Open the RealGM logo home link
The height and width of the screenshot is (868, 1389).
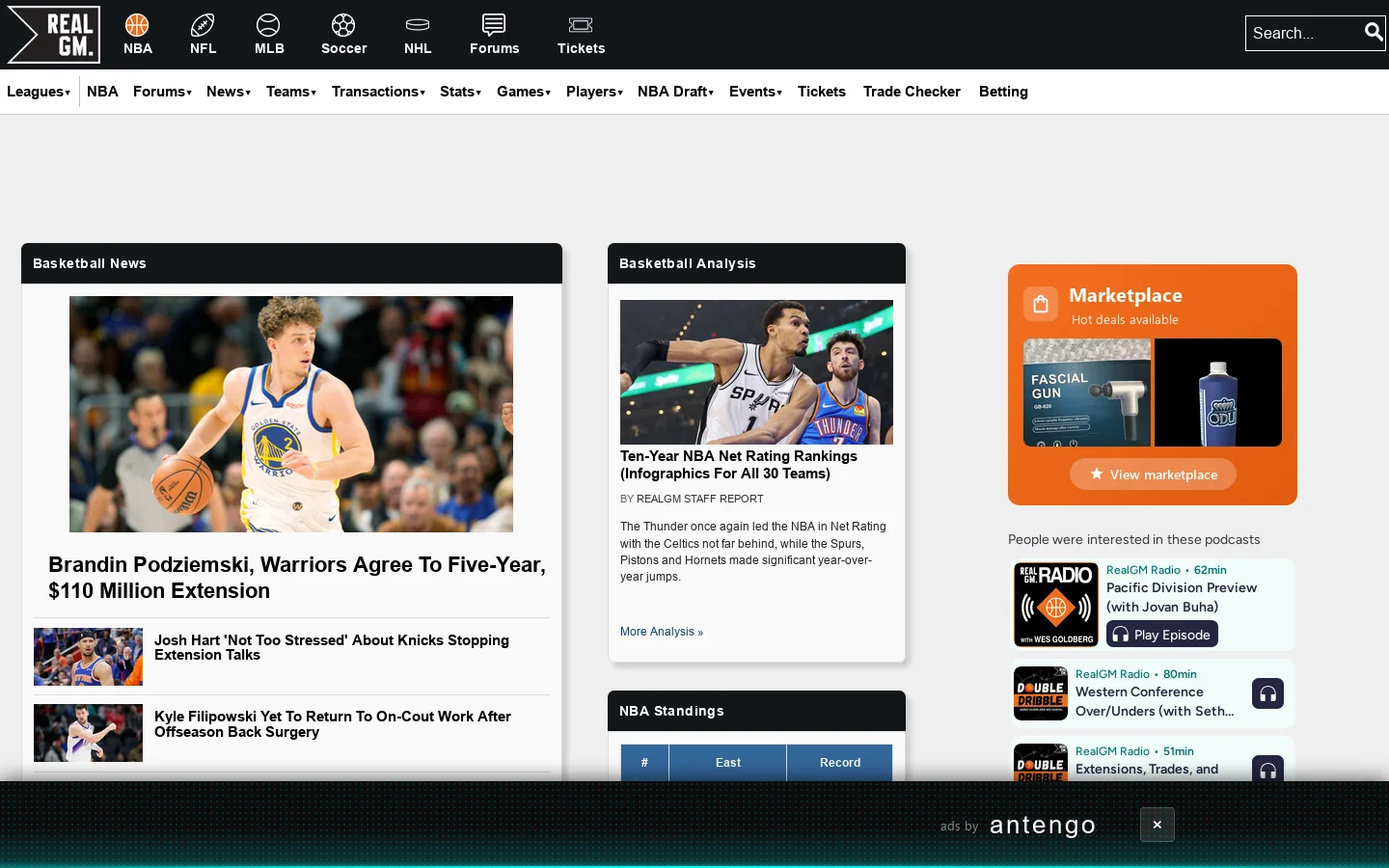tap(54, 35)
